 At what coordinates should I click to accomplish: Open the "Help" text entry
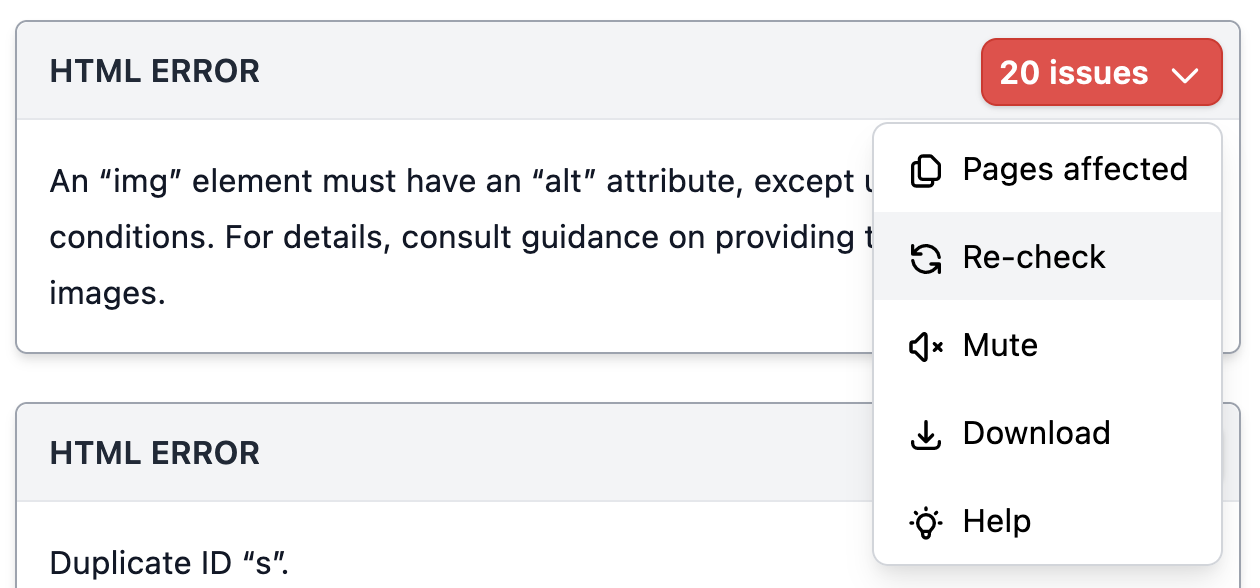click(x=996, y=521)
